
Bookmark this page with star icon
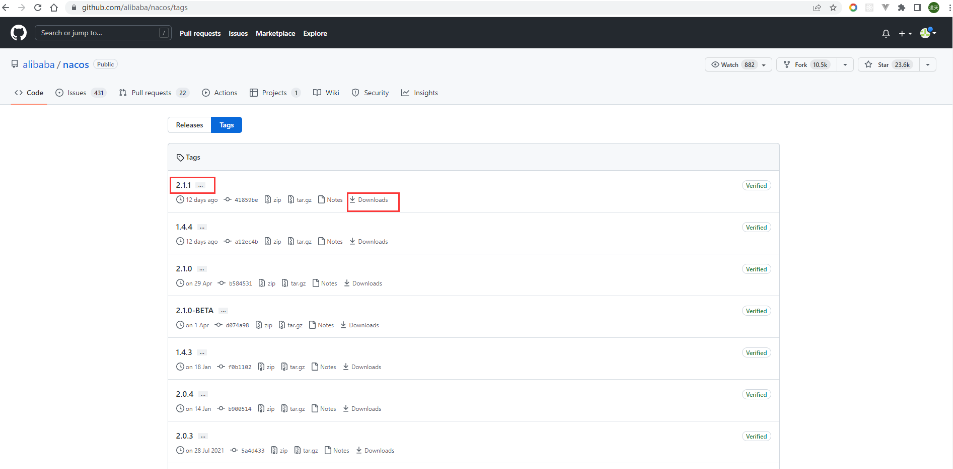pos(833,8)
